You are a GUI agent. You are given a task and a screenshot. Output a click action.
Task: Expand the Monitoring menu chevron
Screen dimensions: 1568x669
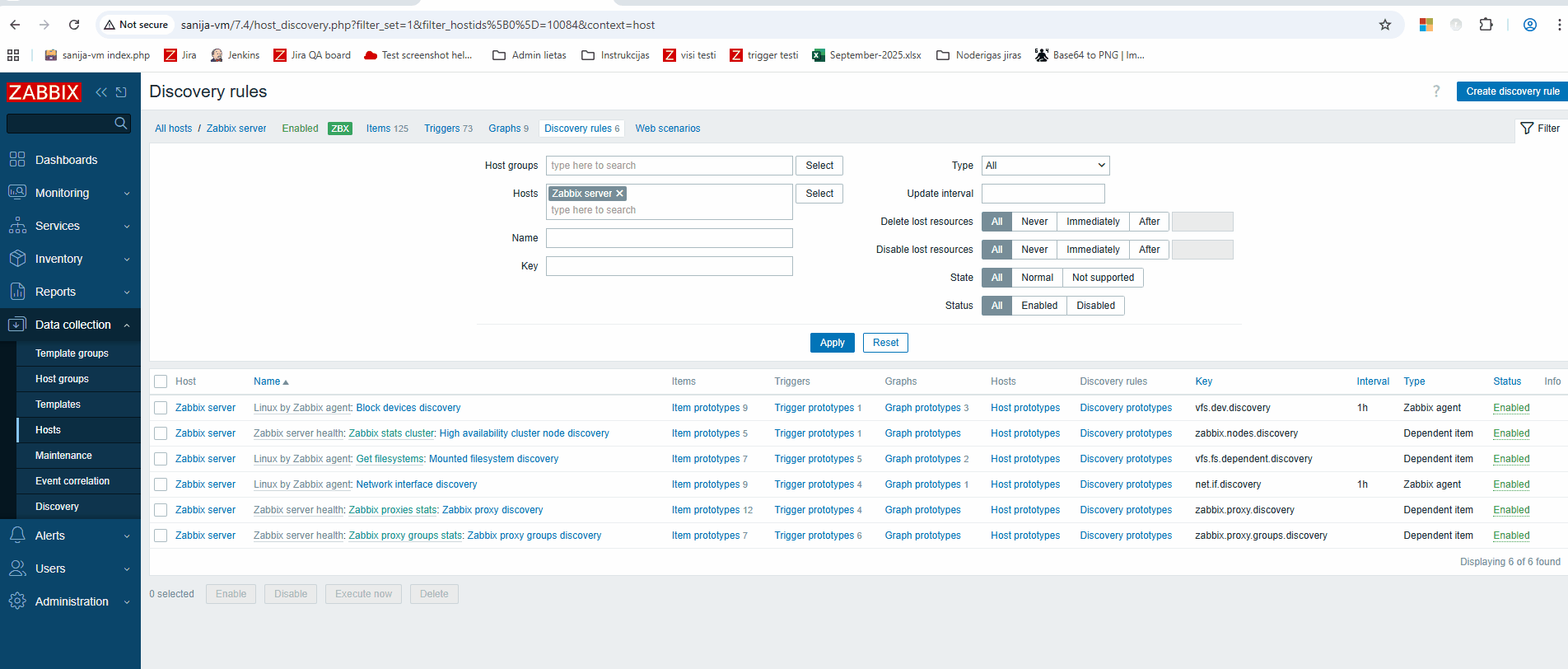point(127,194)
